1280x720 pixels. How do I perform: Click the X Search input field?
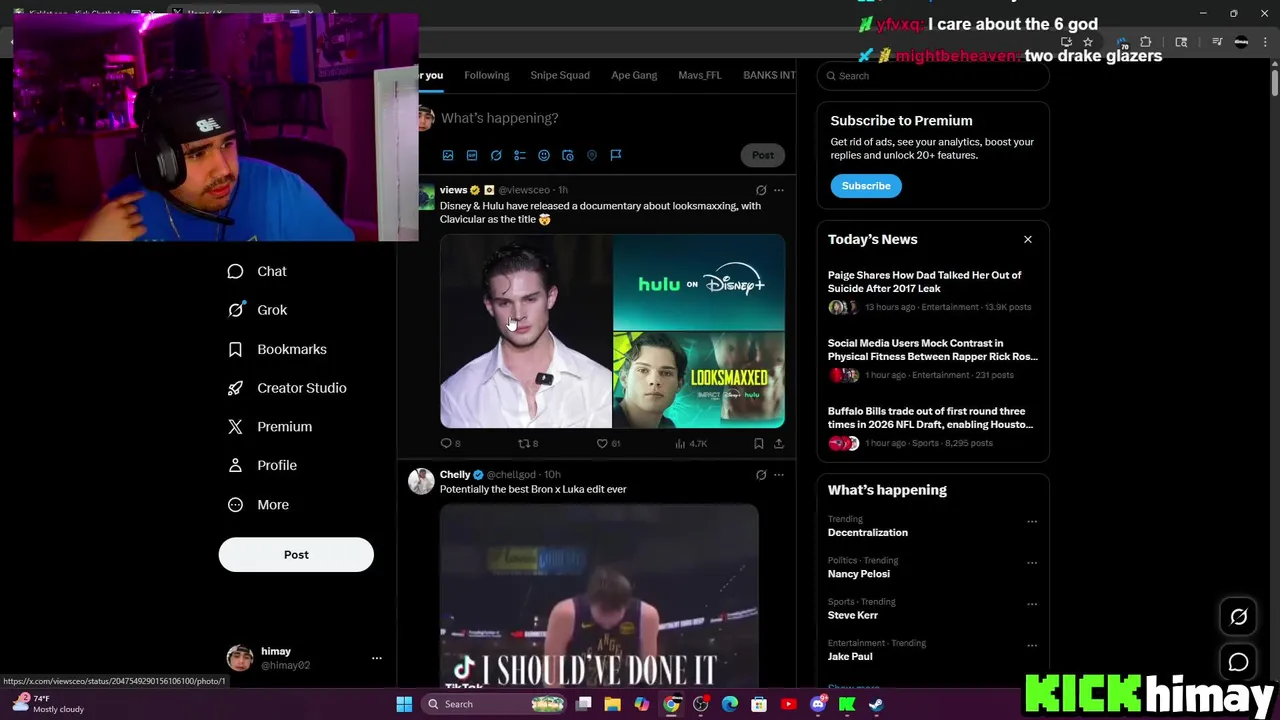pos(933,76)
